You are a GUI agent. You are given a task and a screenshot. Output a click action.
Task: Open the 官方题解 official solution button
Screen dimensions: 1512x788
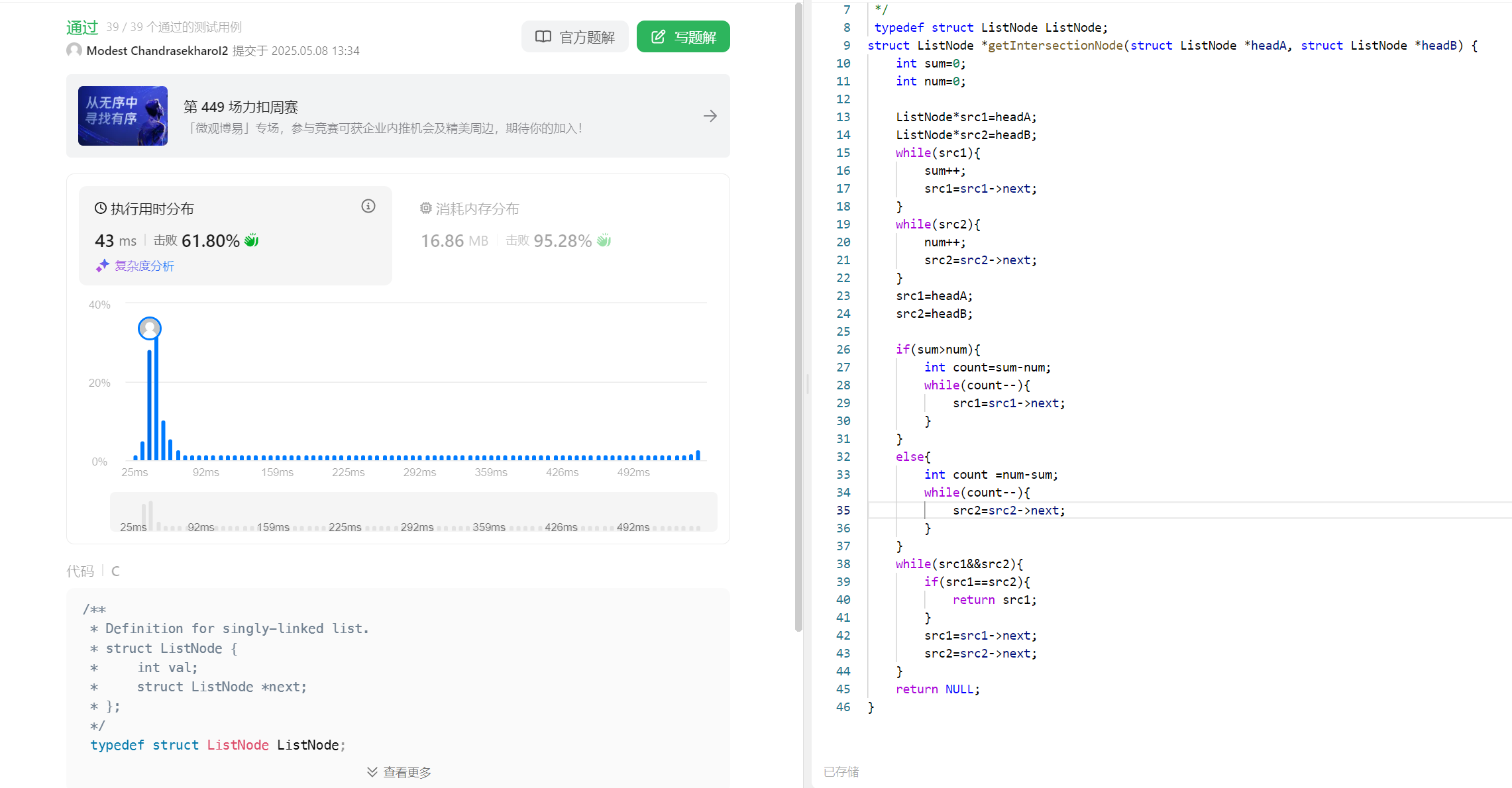(574, 37)
